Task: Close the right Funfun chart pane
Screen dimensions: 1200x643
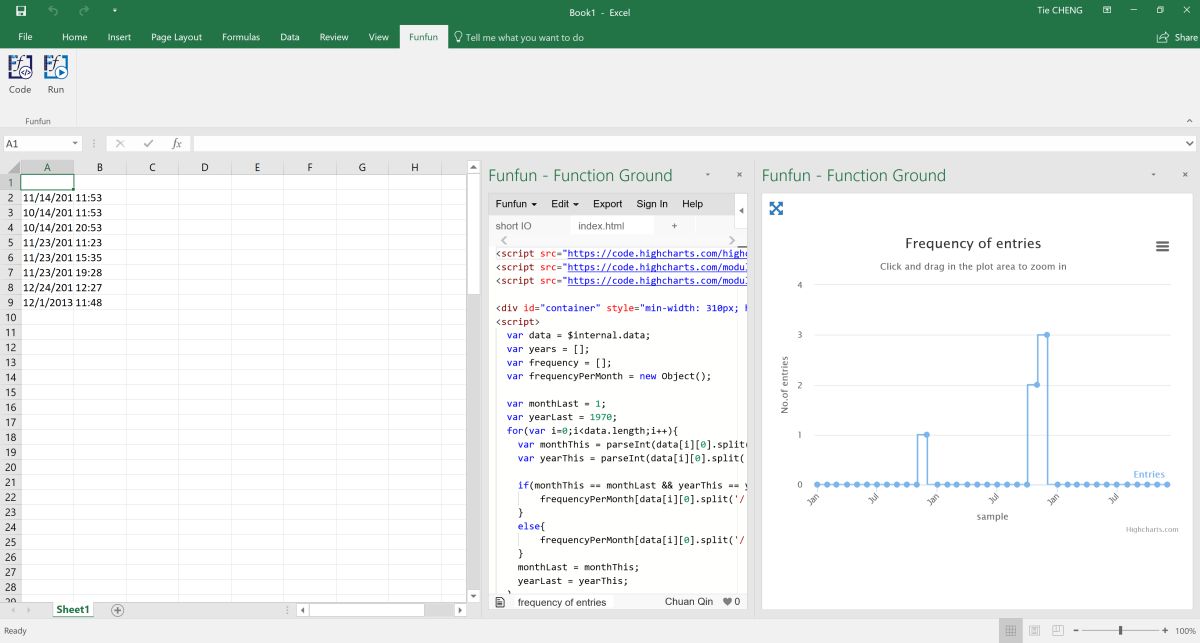Action: [1186, 175]
